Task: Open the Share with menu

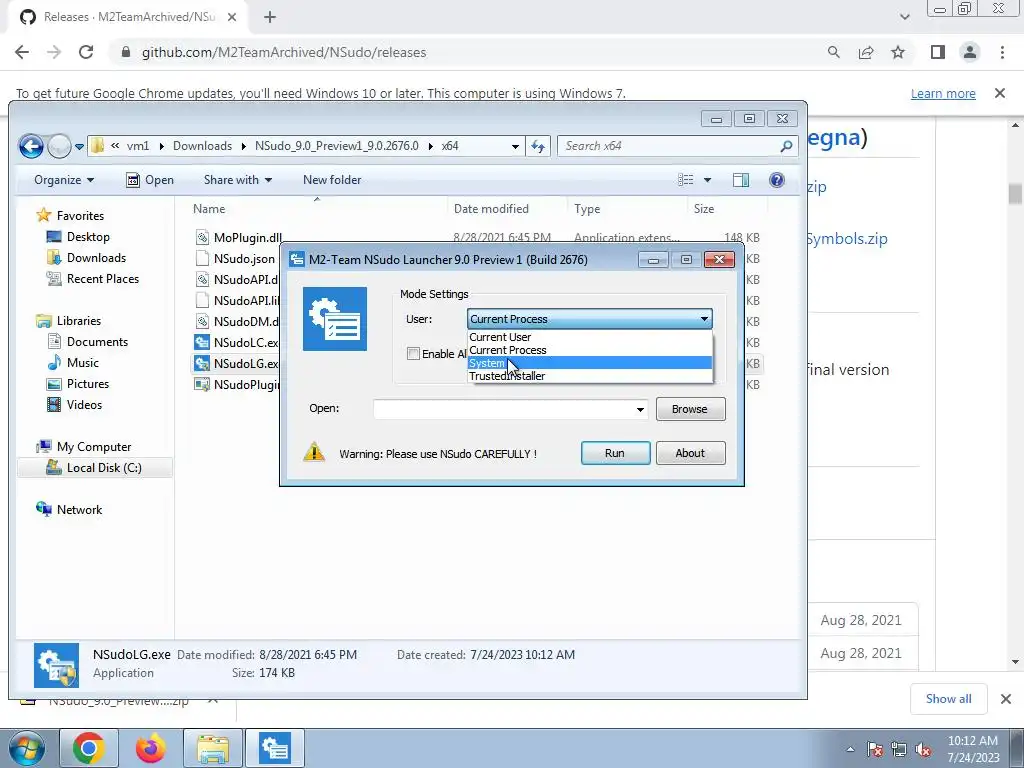Action: click(238, 180)
